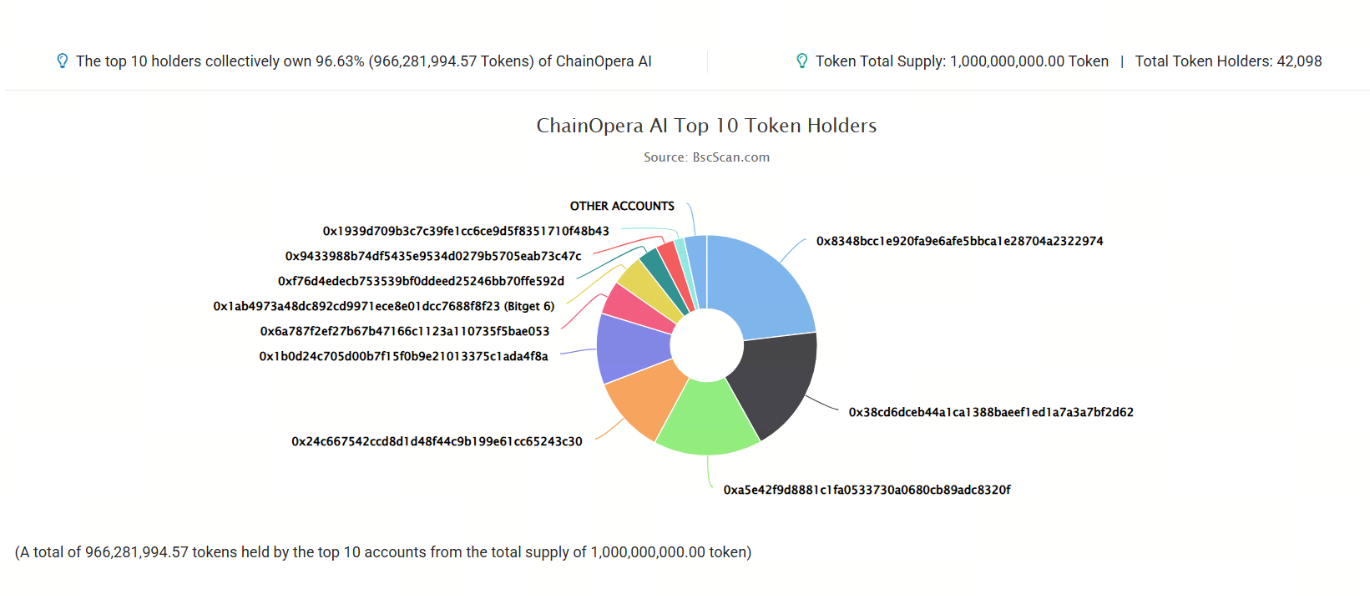
Task: Click the OTHER ACCOUNTS label
Action: (622, 206)
